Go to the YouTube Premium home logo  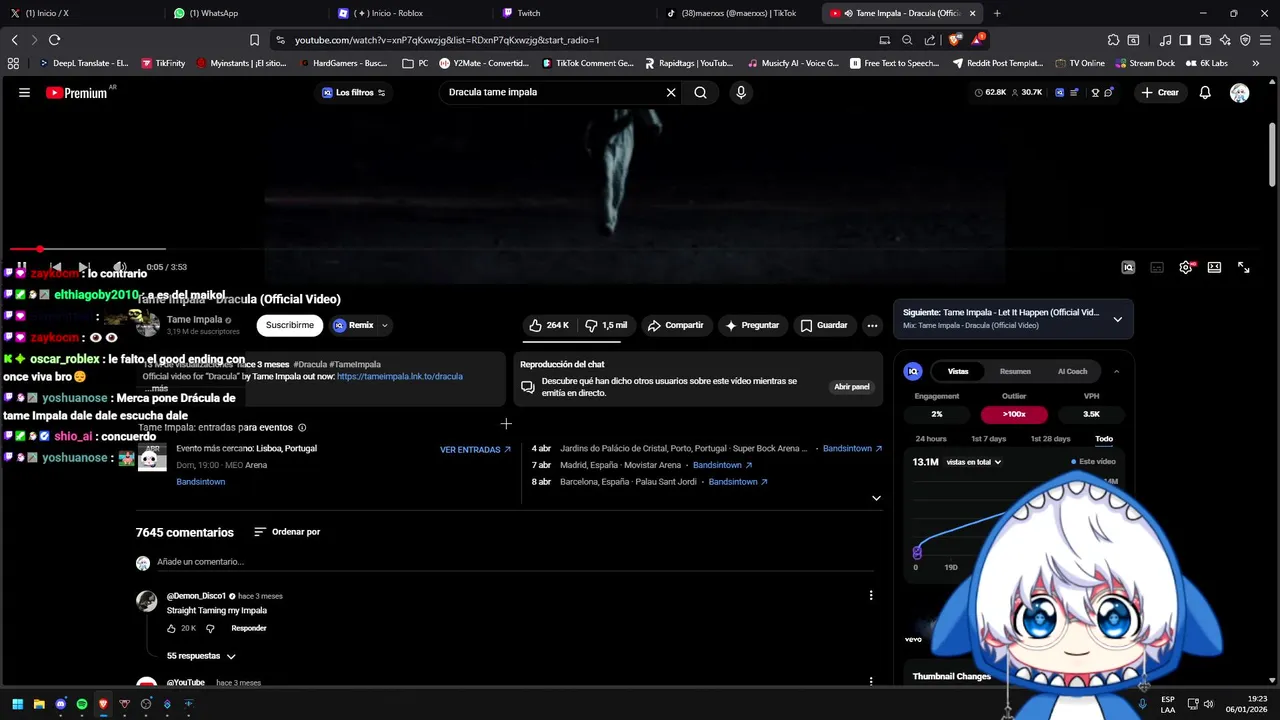click(77, 93)
